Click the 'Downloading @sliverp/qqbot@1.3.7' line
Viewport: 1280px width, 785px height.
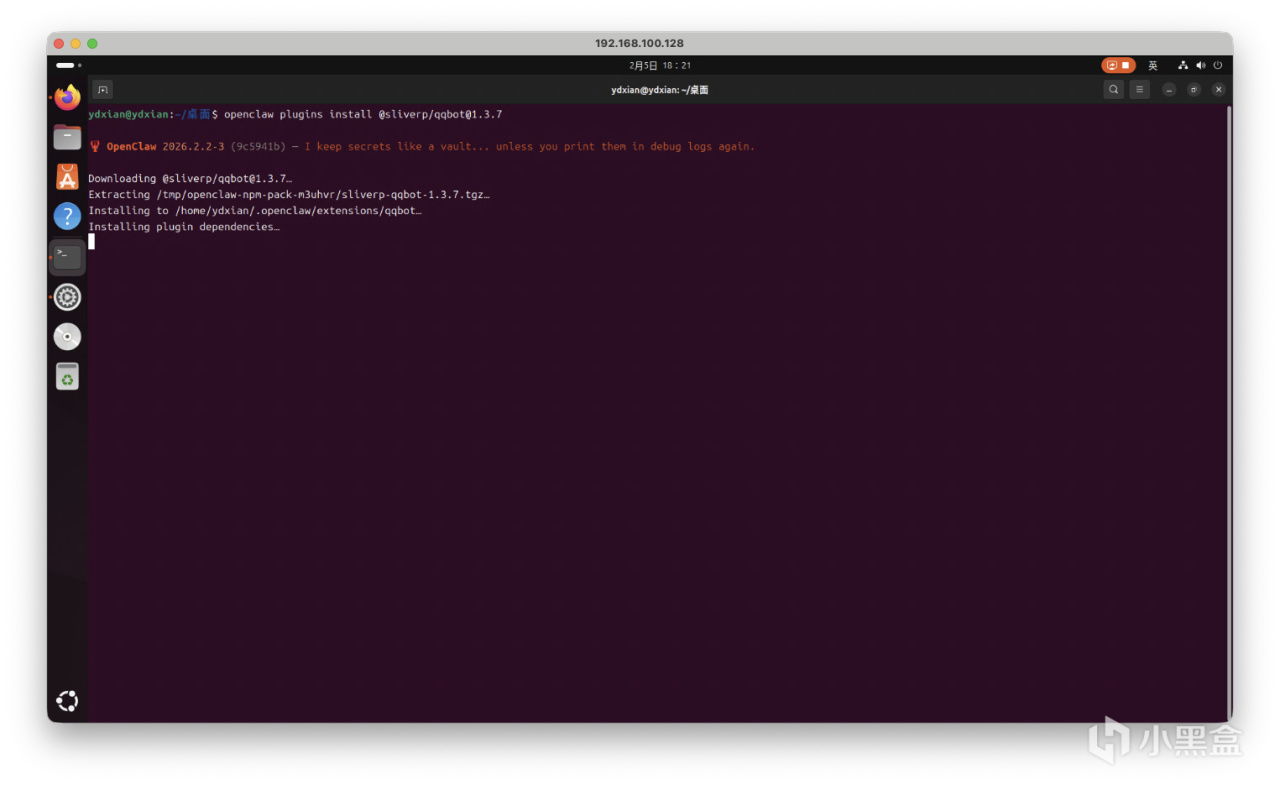click(x=190, y=179)
